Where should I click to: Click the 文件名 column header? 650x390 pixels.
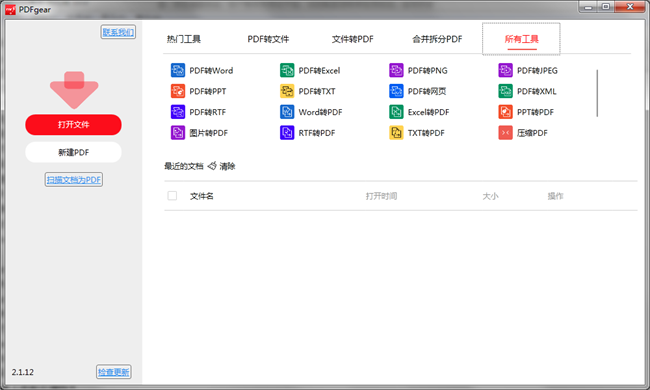click(x=201, y=196)
